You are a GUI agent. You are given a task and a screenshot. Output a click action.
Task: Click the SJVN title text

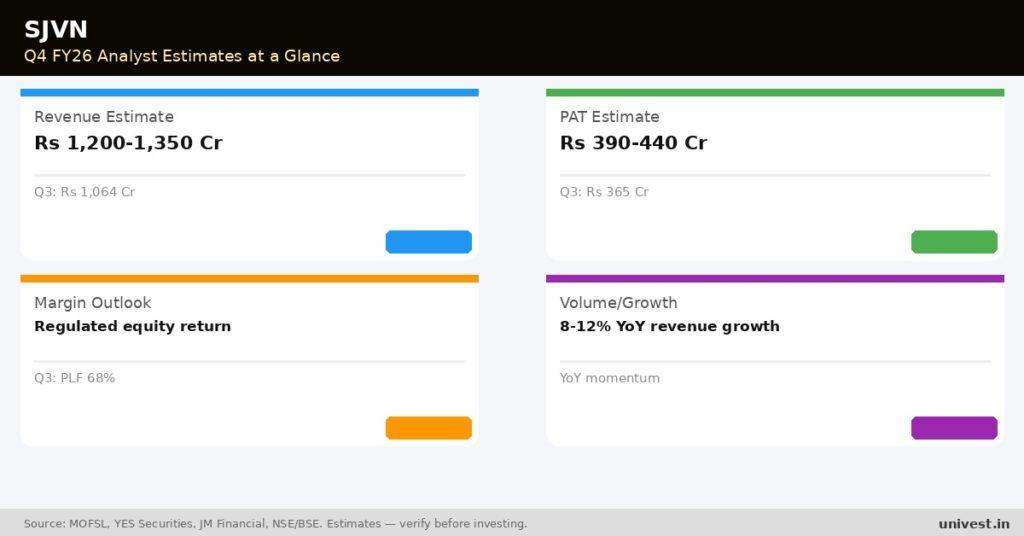pyautogui.click(x=56, y=29)
